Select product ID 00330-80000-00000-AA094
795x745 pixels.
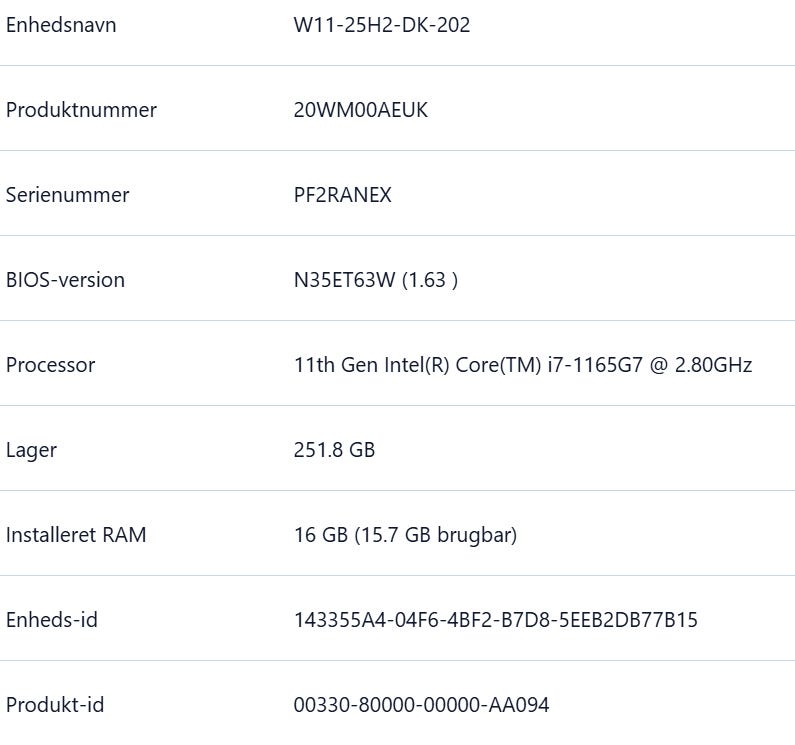point(421,705)
